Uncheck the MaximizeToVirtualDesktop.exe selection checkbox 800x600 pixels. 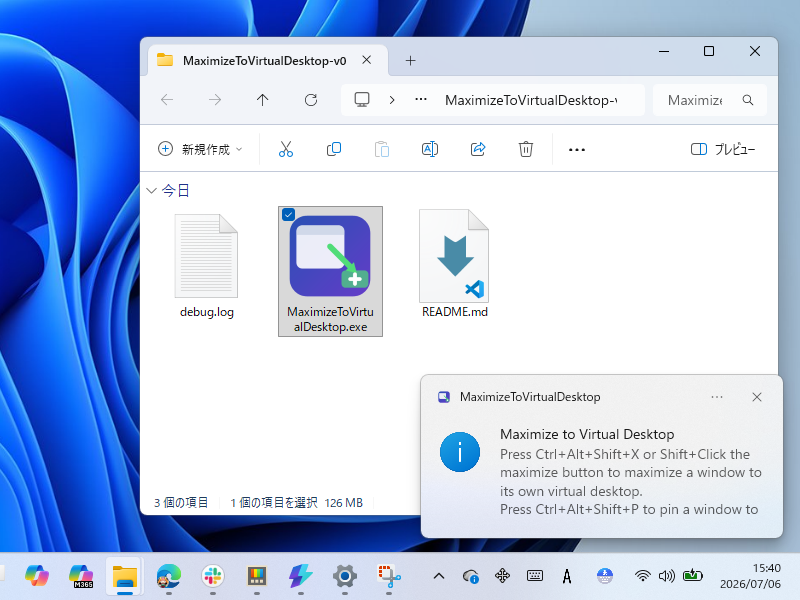(288, 215)
